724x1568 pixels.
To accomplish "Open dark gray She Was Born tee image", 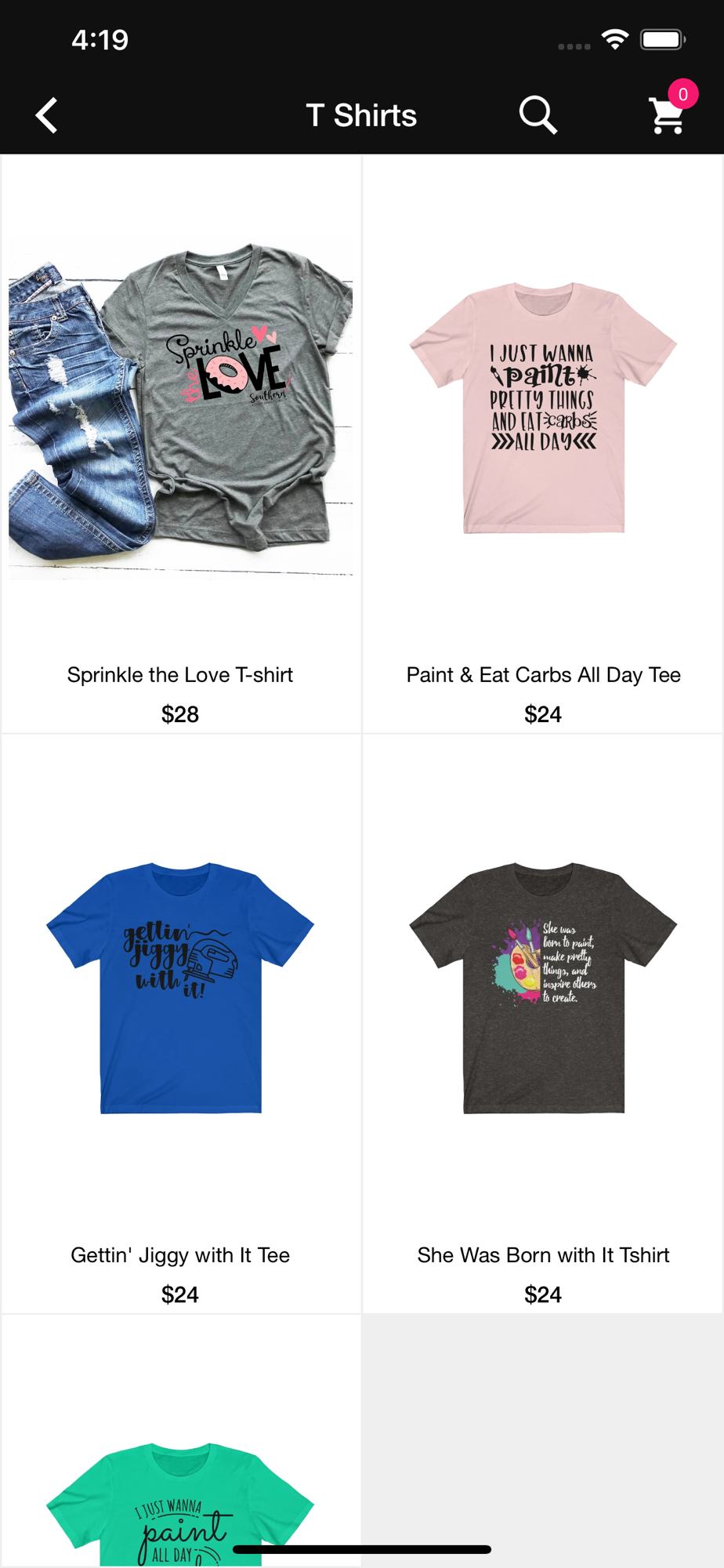I will coord(543,988).
